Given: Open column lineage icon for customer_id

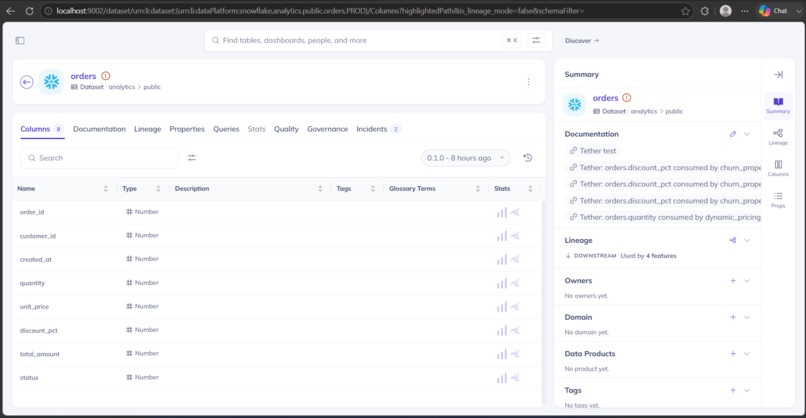Looking at the screenshot, I should pyautogui.click(x=515, y=236).
